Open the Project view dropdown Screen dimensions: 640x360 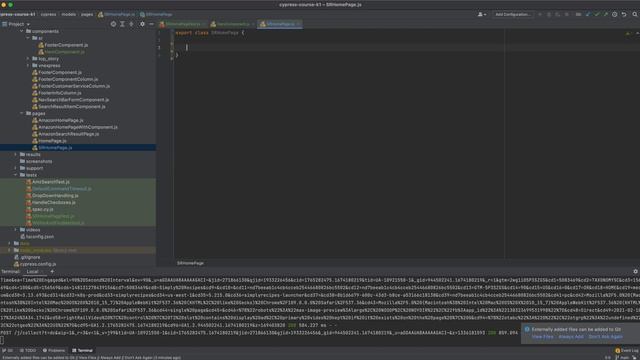(16, 24)
